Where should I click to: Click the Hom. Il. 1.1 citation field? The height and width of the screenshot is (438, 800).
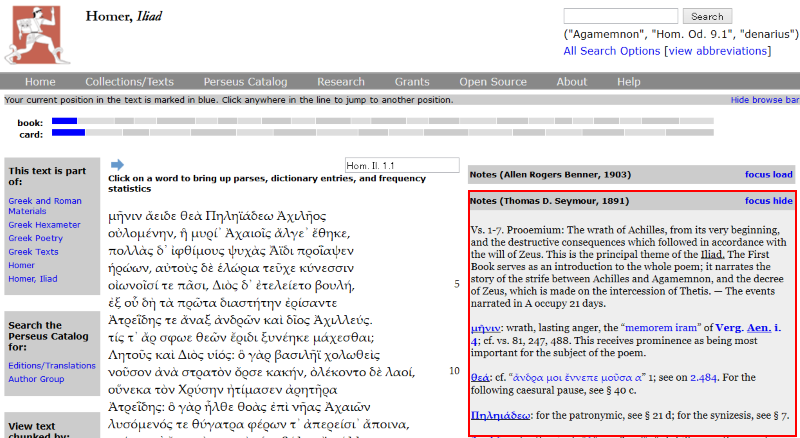[x=402, y=165]
